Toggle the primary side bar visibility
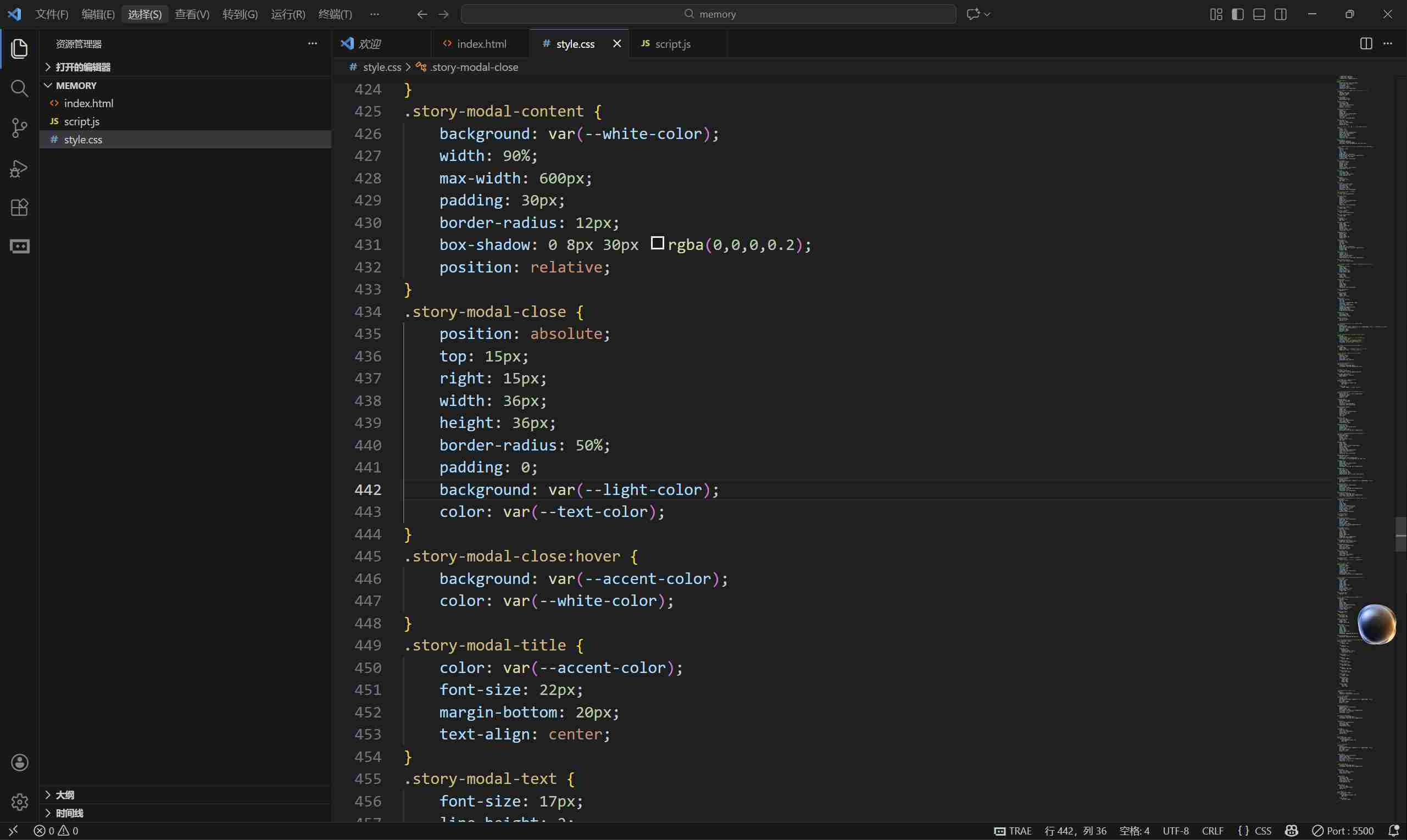1407x840 pixels. point(1237,14)
